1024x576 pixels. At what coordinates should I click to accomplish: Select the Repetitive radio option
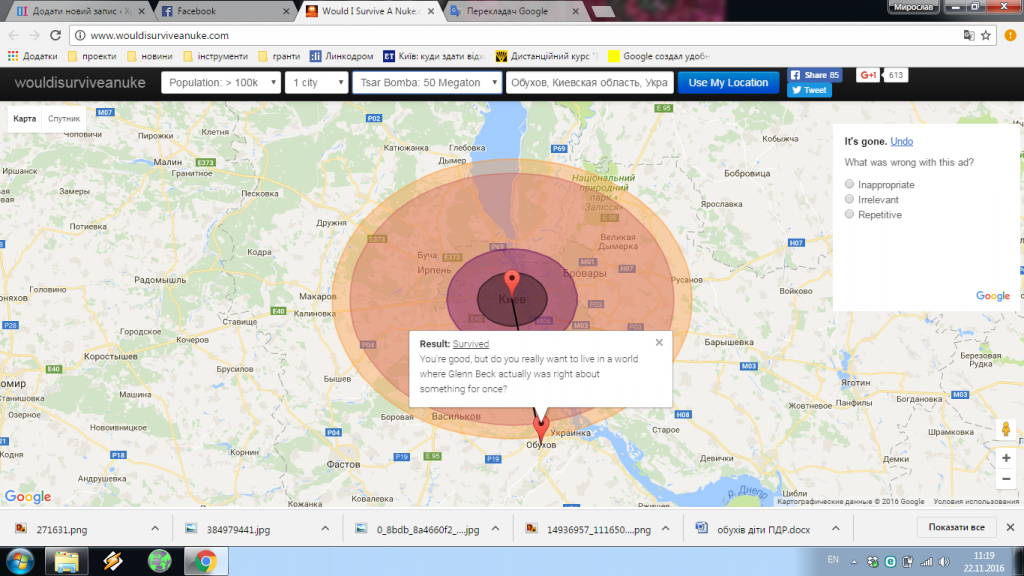(849, 214)
